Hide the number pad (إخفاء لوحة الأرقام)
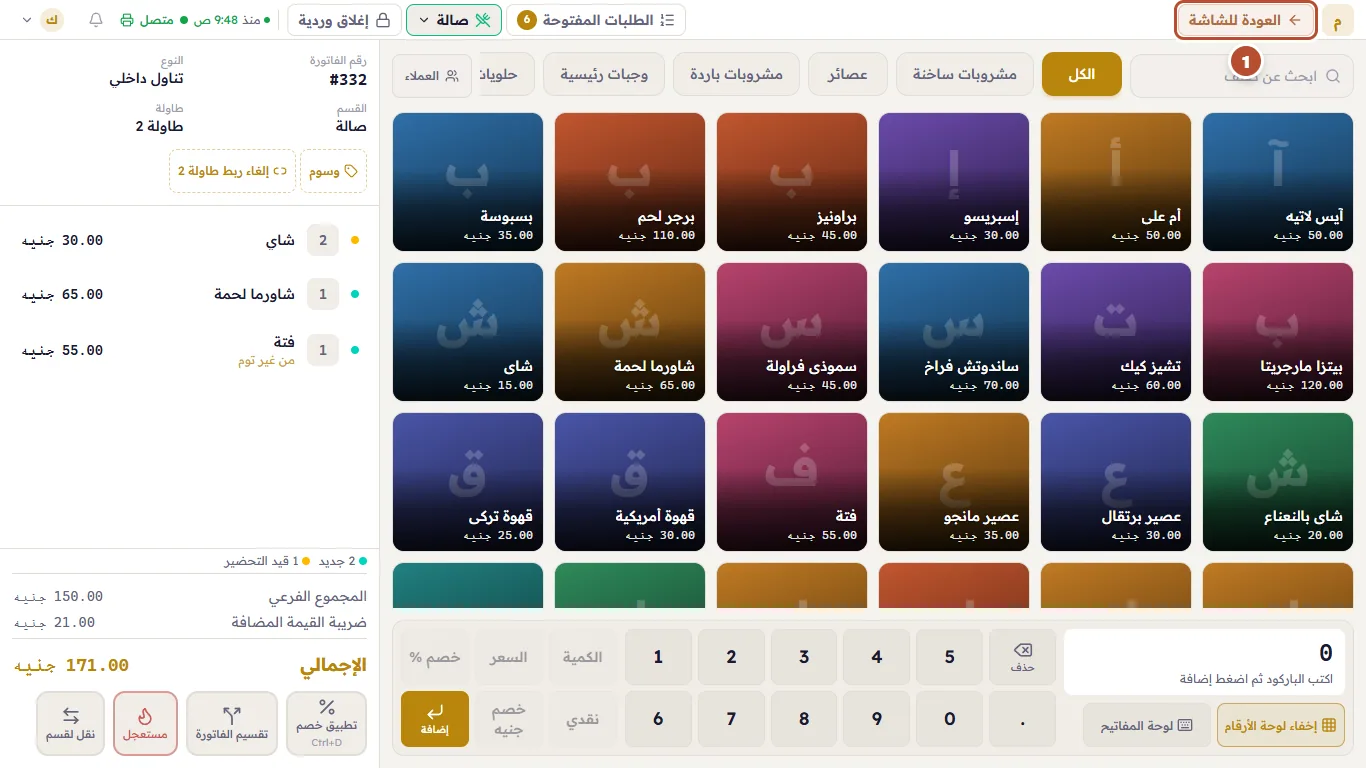 [1281, 726]
